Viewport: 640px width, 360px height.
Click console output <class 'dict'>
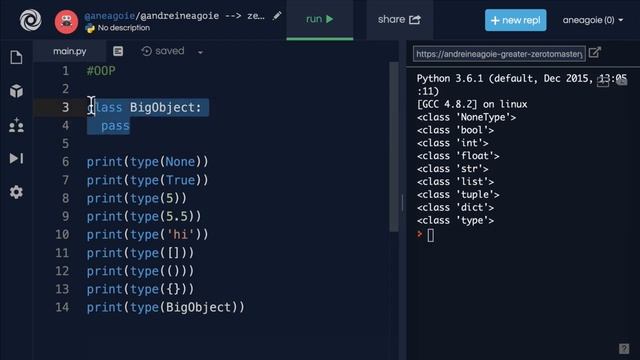click(455, 208)
